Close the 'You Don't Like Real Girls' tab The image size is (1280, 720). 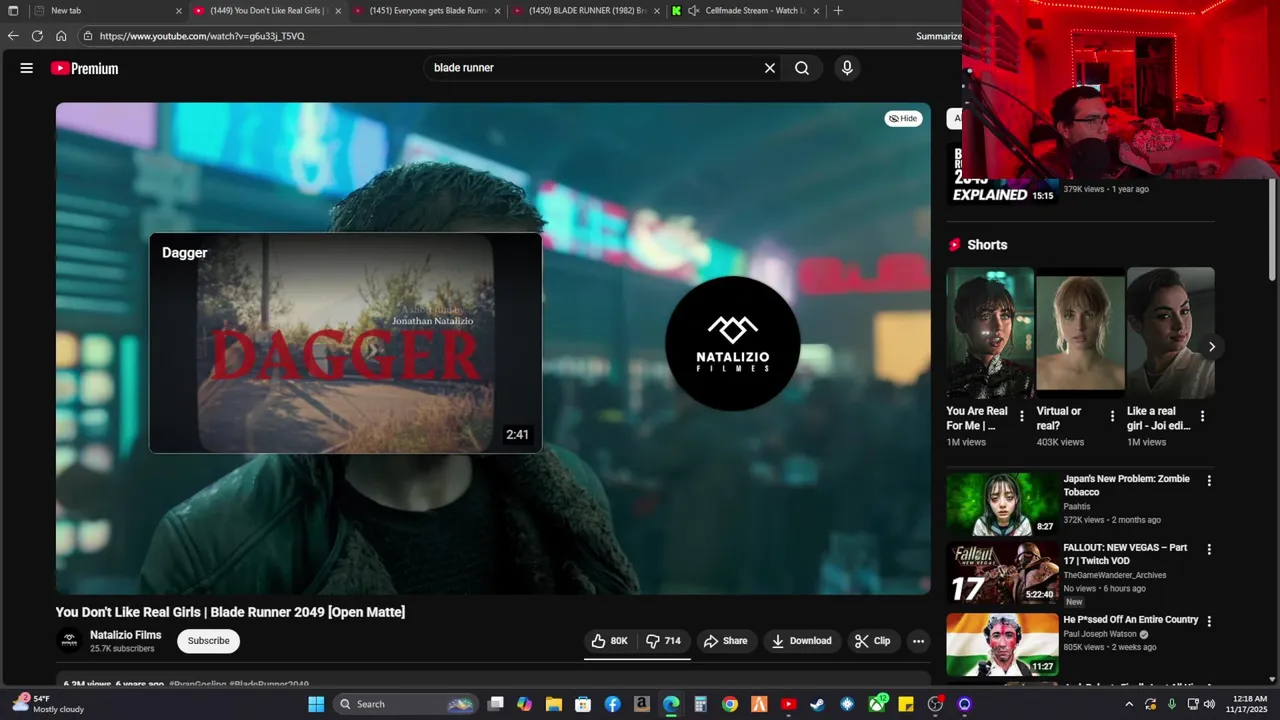[338, 11]
